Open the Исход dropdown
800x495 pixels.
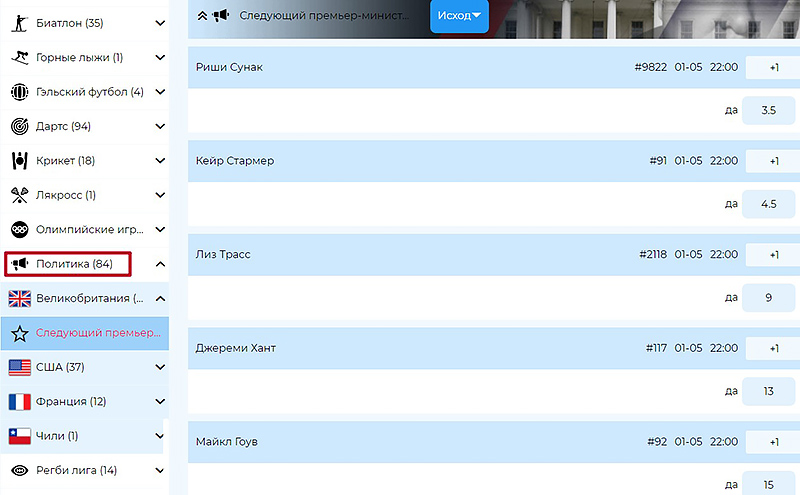pyautogui.click(x=459, y=16)
